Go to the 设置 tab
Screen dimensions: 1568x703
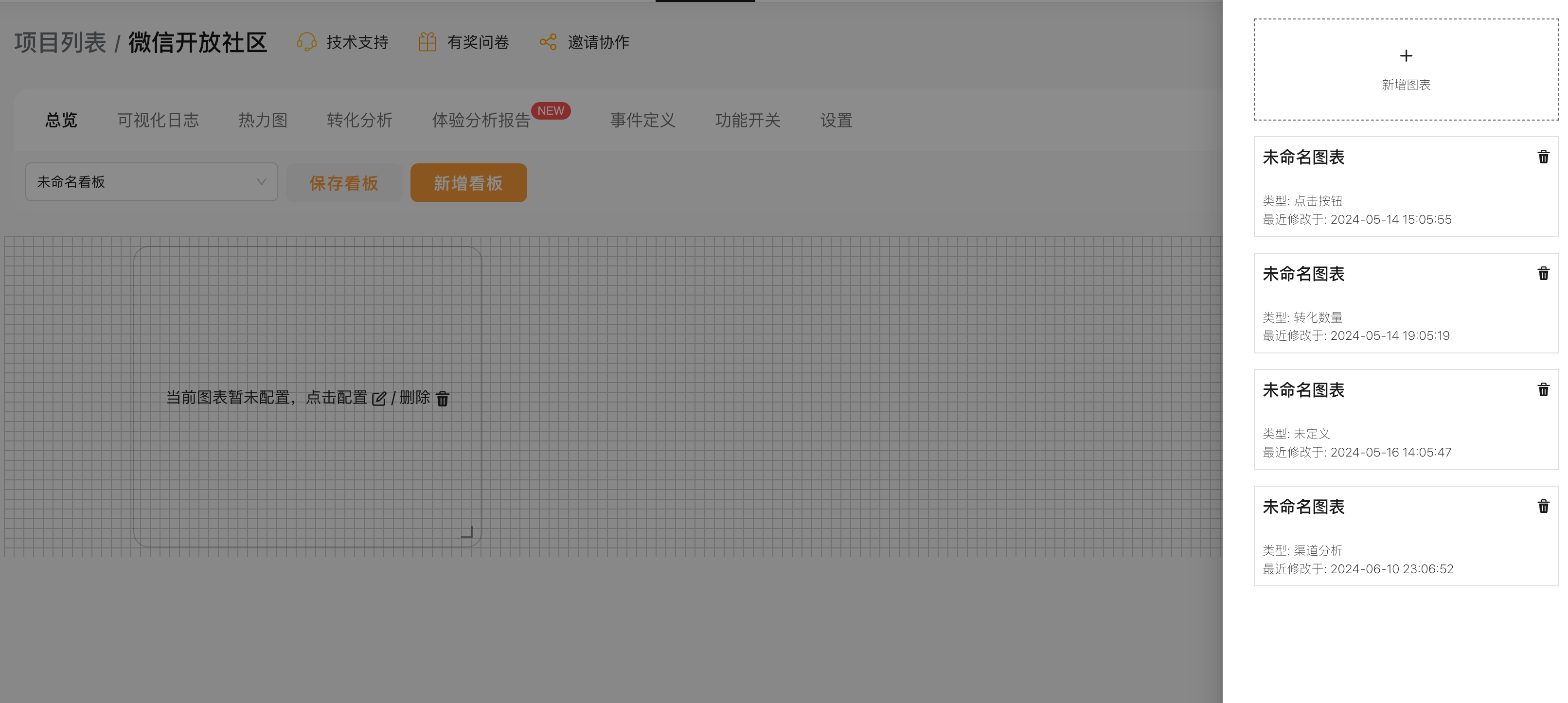[x=837, y=121]
